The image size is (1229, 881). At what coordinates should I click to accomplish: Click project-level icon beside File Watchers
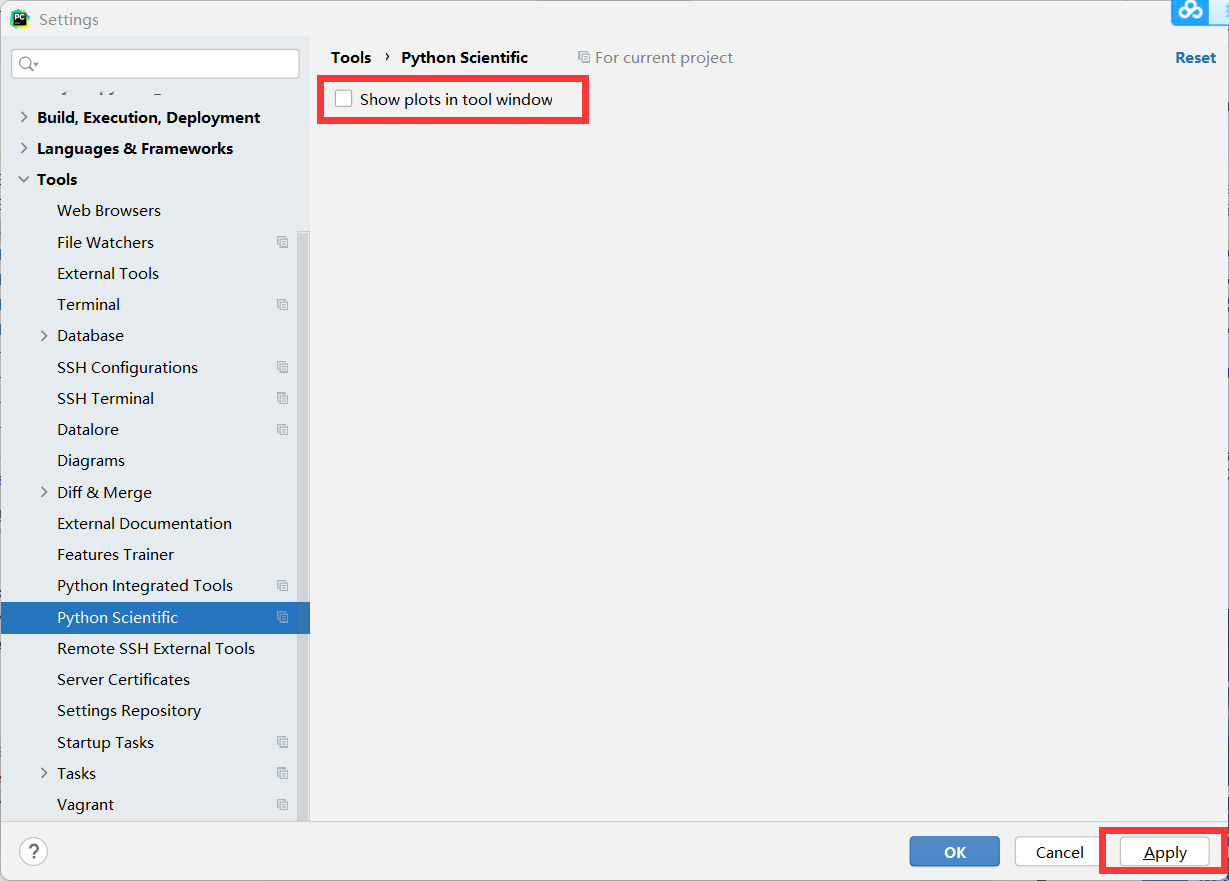(283, 242)
